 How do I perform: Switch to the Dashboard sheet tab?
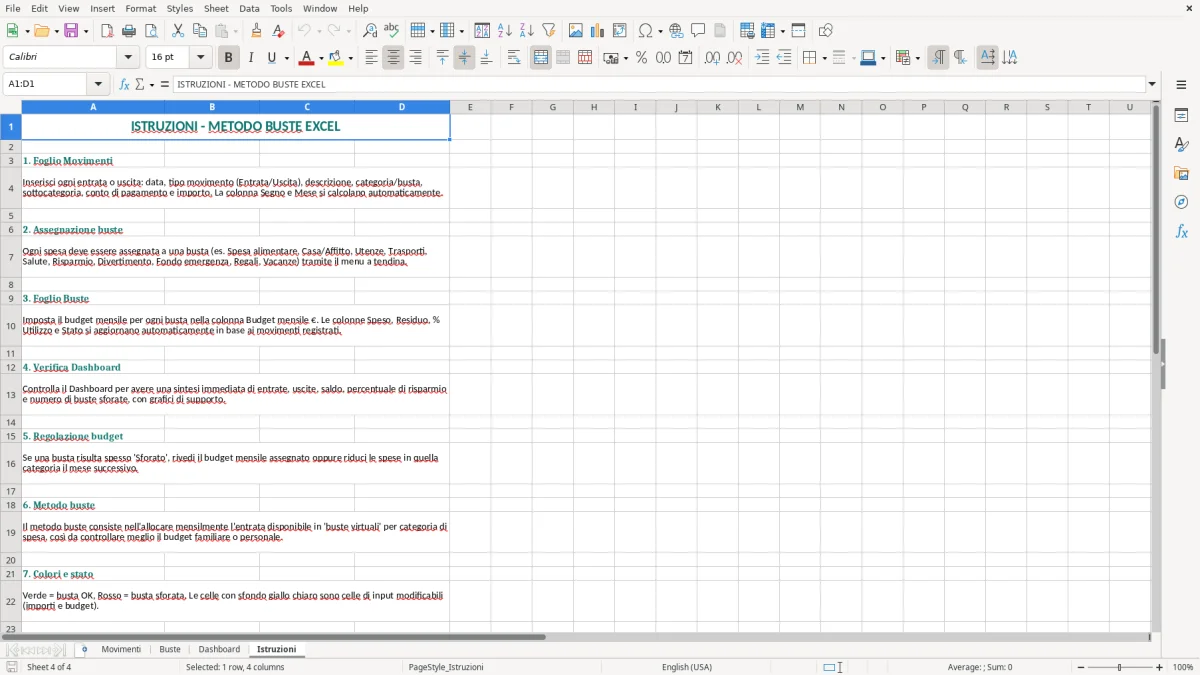tap(219, 649)
